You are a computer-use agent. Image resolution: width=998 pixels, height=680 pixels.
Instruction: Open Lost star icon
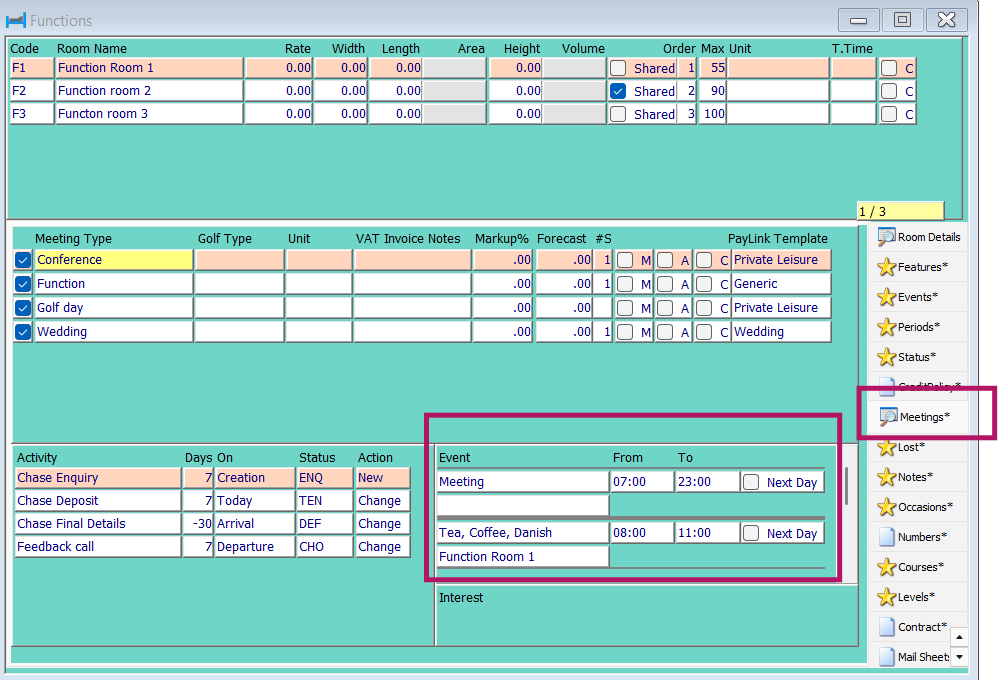(x=886, y=448)
